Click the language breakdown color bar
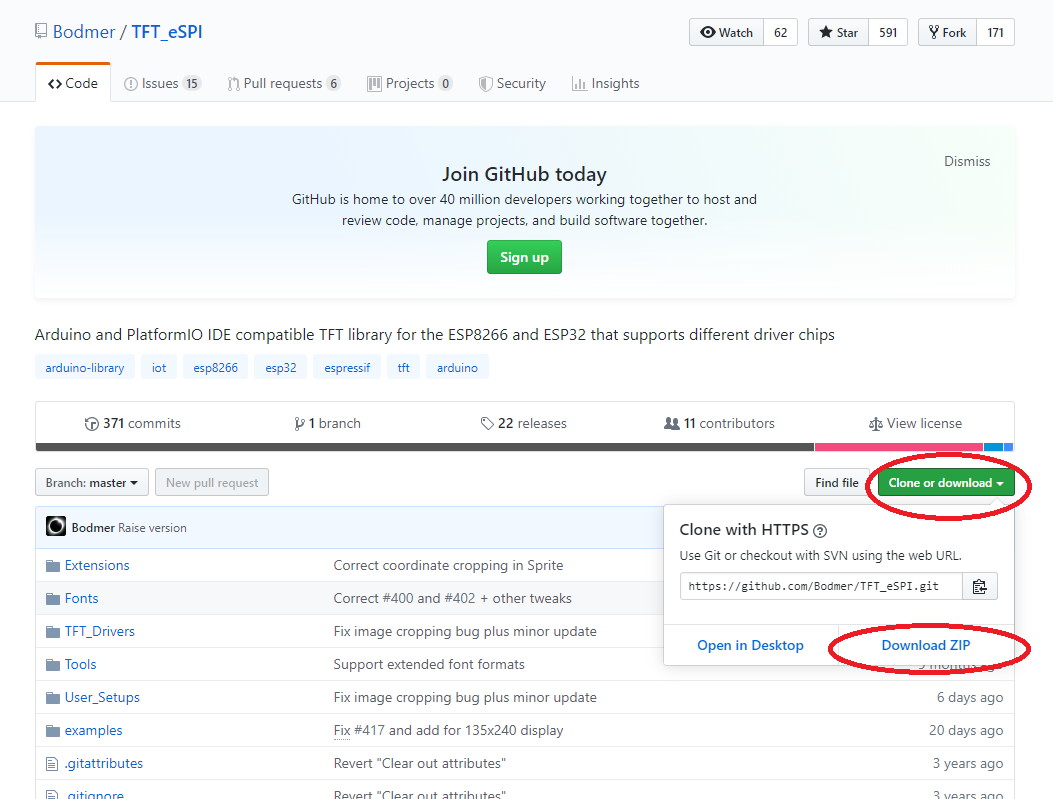This screenshot has height=799, width=1053. coord(524,447)
